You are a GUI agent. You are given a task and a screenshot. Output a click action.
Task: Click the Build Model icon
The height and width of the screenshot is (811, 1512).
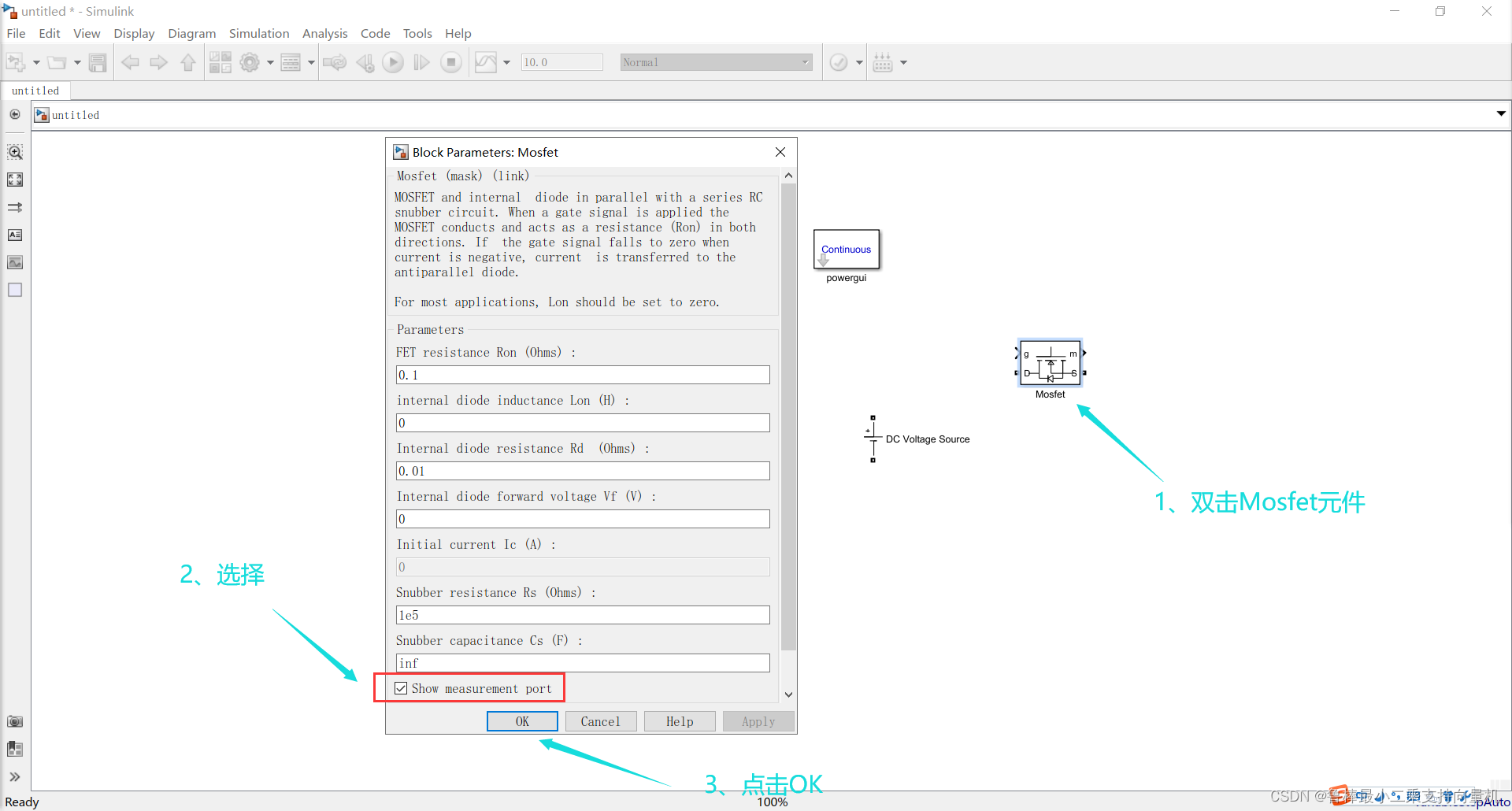pos(883,62)
